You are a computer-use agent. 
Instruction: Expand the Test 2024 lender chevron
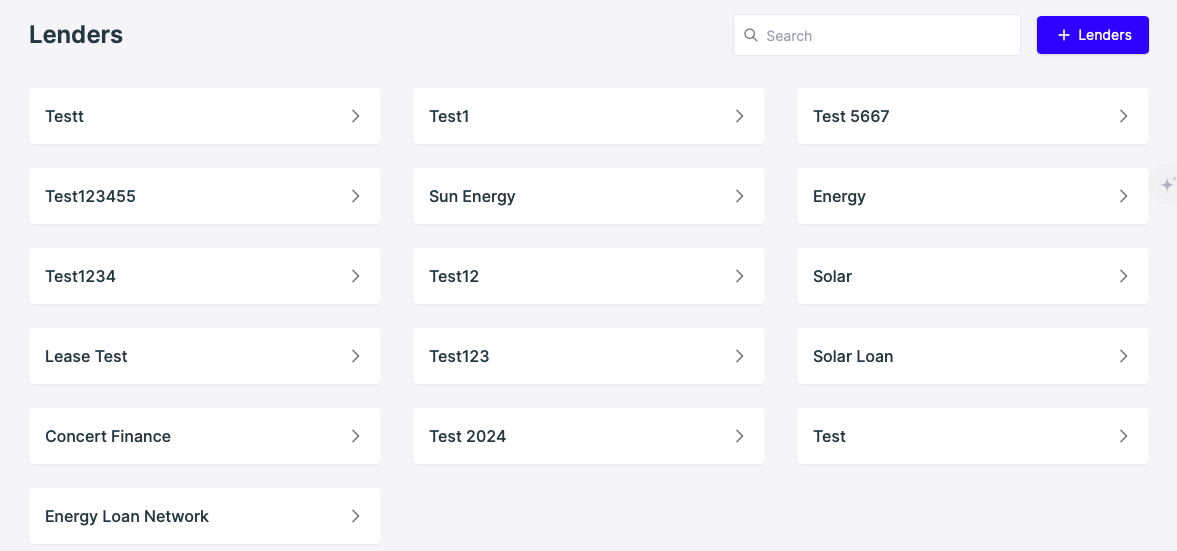[x=739, y=436]
